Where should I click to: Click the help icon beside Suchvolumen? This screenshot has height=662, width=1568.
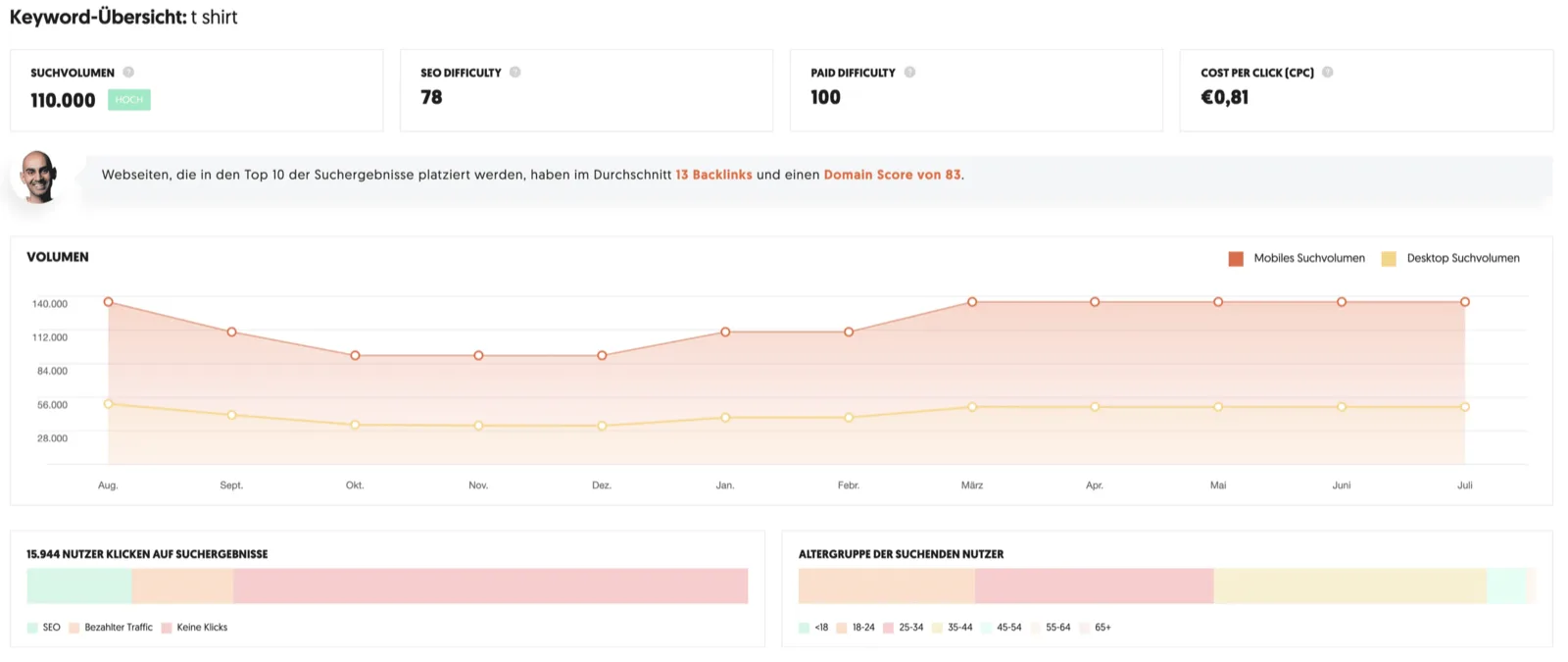click(128, 72)
